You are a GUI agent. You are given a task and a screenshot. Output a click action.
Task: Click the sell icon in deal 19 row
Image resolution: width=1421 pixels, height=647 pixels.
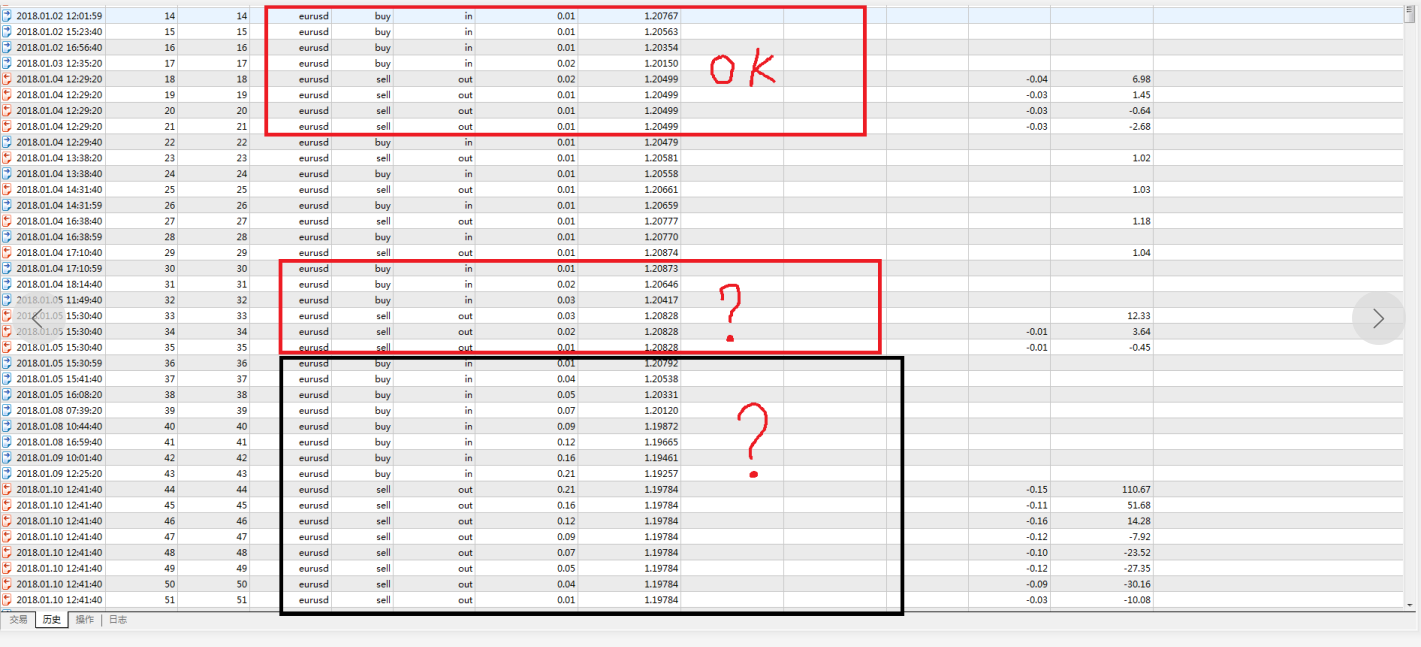click(x=7, y=95)
